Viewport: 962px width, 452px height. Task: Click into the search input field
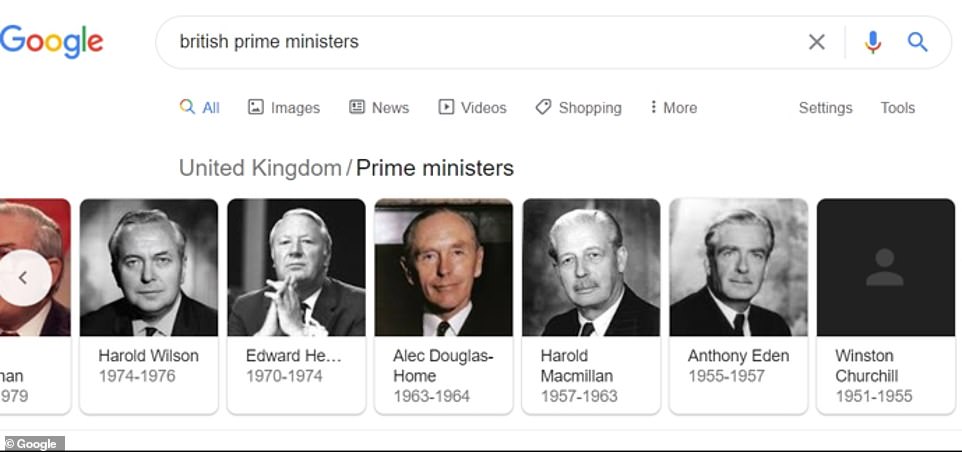480,42
